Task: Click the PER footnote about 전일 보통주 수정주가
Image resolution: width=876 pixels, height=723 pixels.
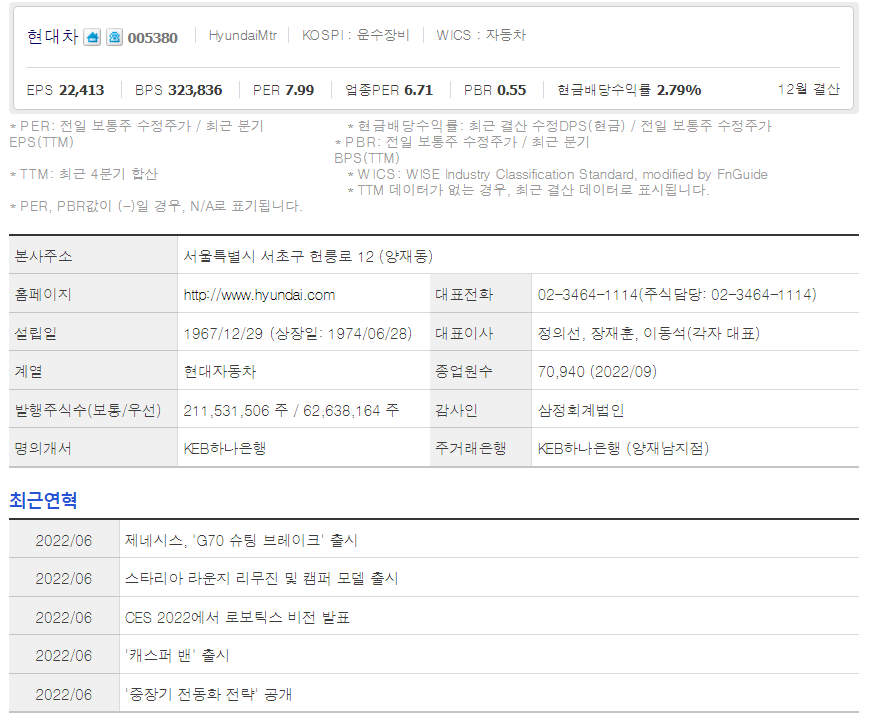Action: (x=137, y=134)
